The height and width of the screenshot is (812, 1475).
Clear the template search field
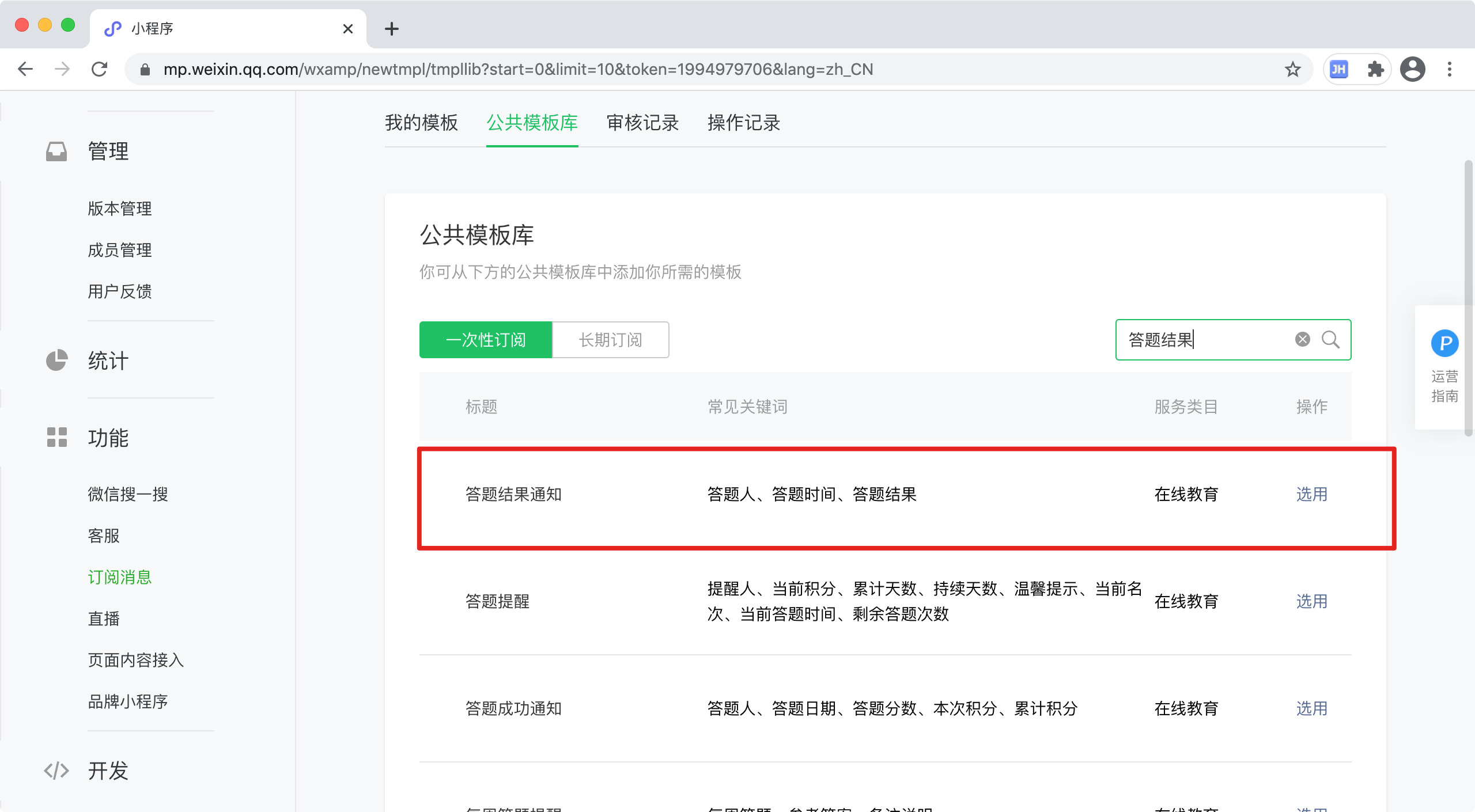pos(1302,340)
